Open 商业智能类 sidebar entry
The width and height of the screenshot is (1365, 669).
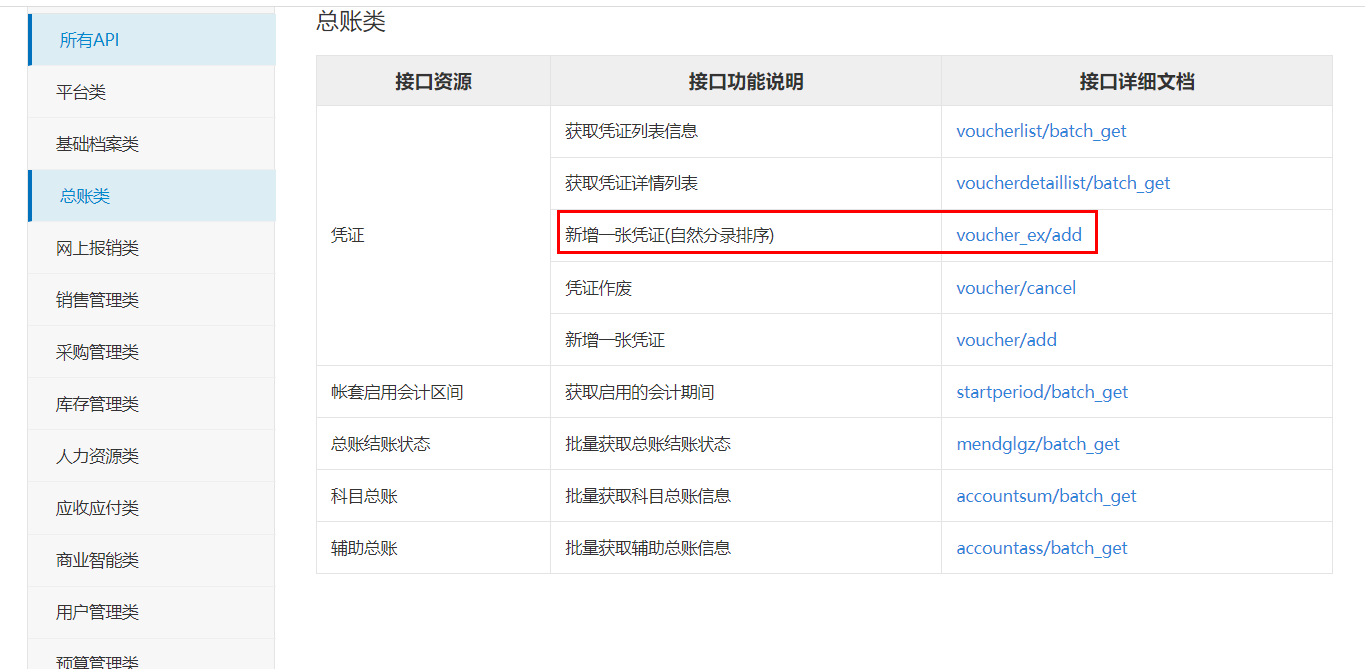[97, 560]
